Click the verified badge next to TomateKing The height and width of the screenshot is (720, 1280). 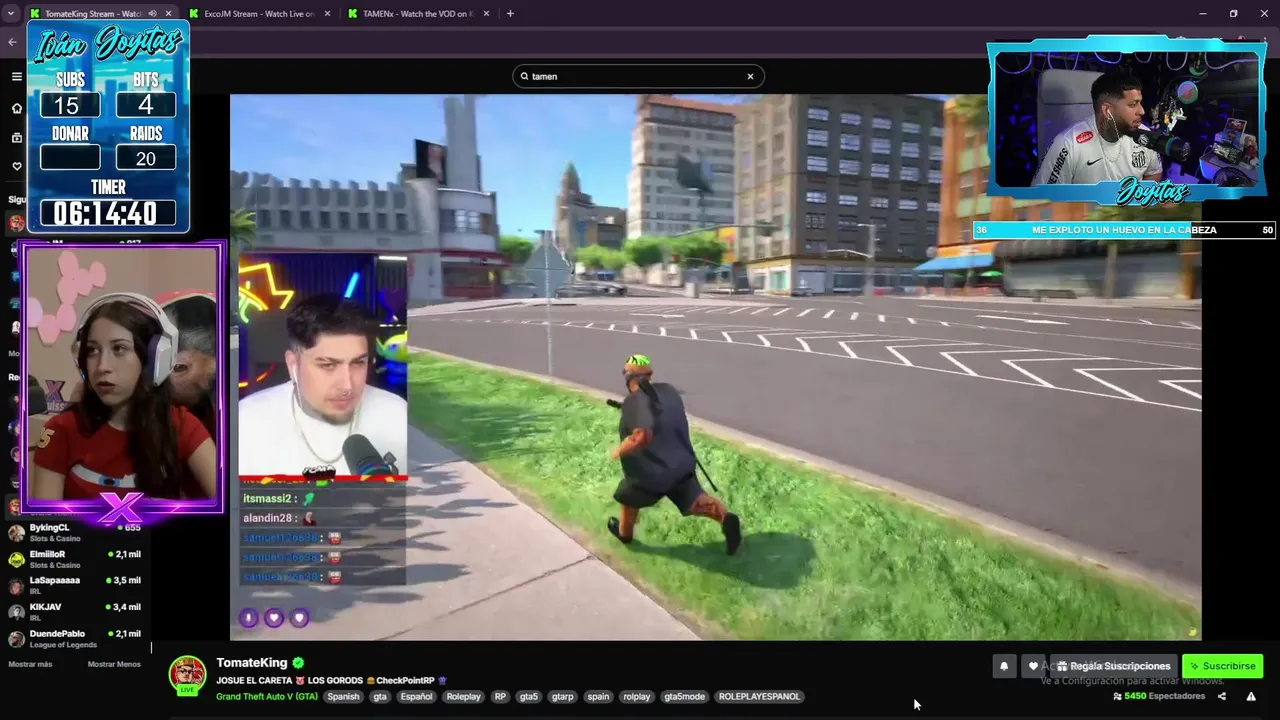pyautogui.click(x=298, y=662)
